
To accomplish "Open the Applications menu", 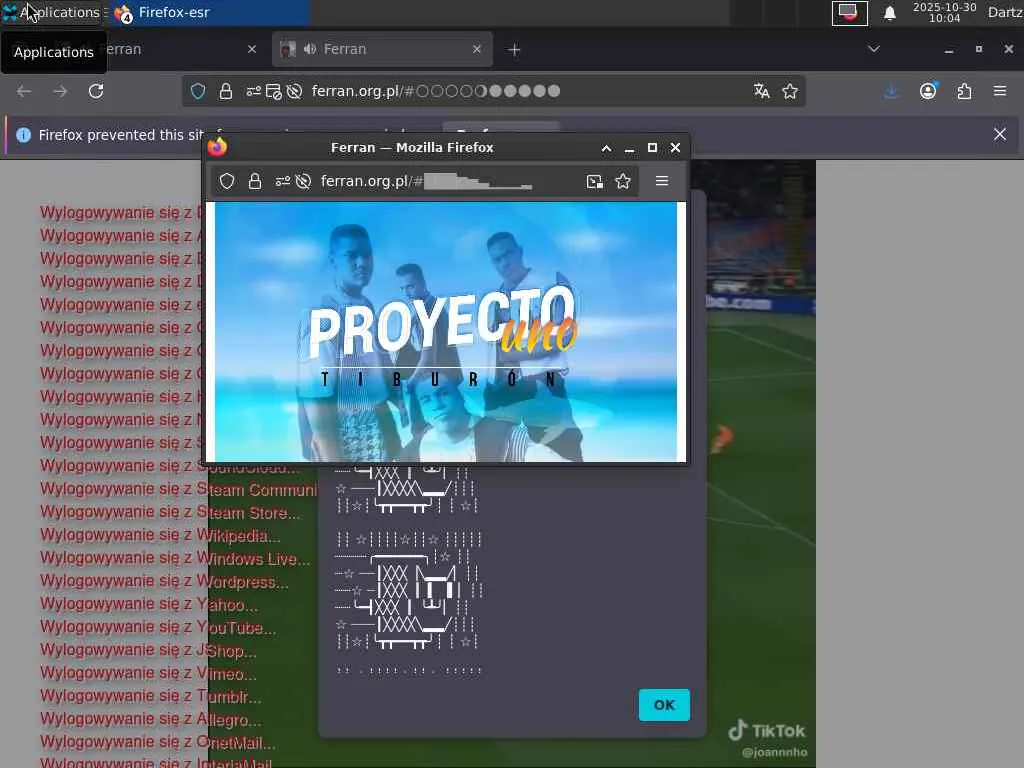I will (x=52, y=12).
